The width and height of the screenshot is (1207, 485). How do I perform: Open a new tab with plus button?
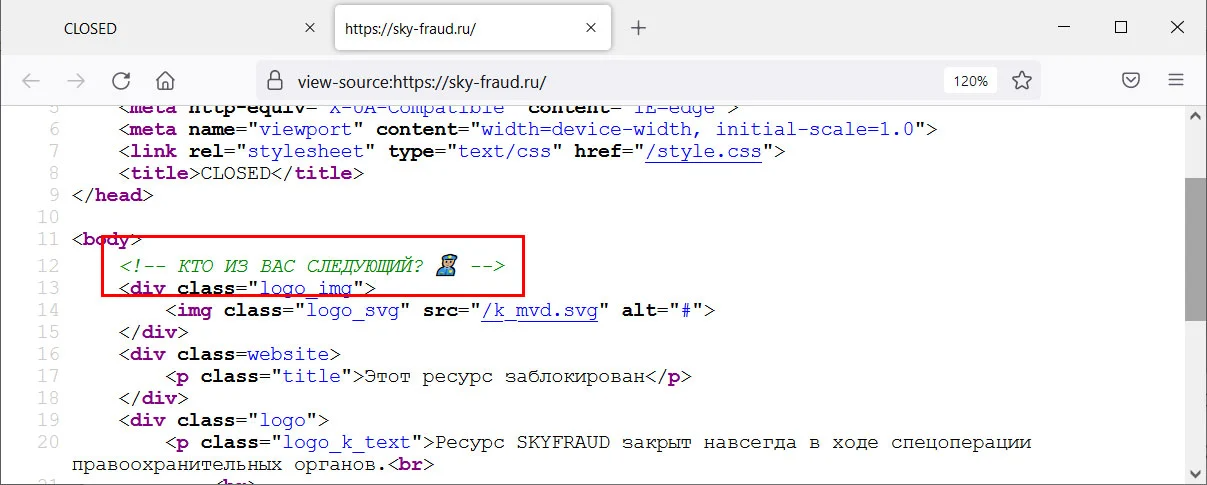pos(639,28)
